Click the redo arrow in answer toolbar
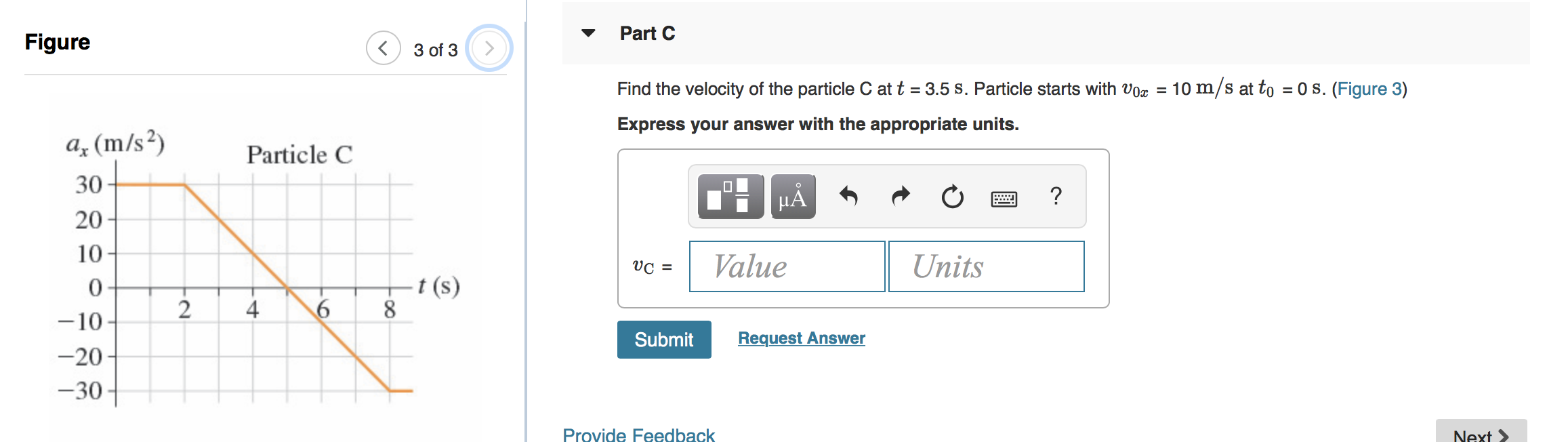 click(x=901, y=197)
